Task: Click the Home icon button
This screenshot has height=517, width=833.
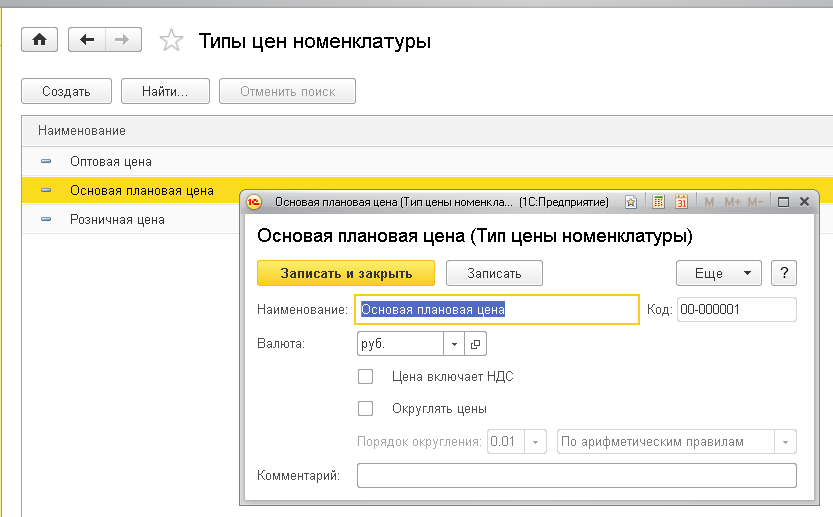Action: click(40, 40)
